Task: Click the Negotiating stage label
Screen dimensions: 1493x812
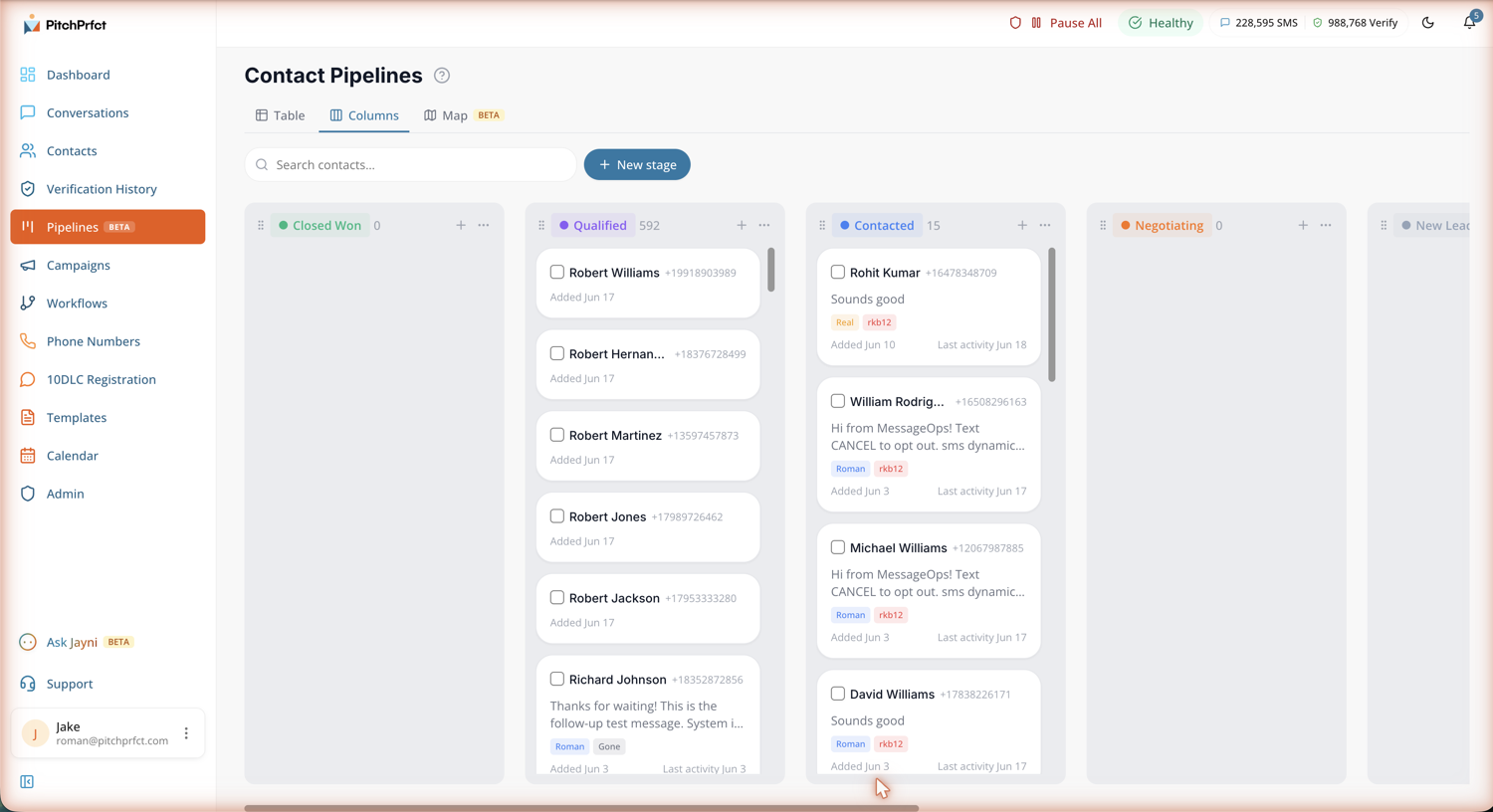Action: click(x=1162, y=226)
